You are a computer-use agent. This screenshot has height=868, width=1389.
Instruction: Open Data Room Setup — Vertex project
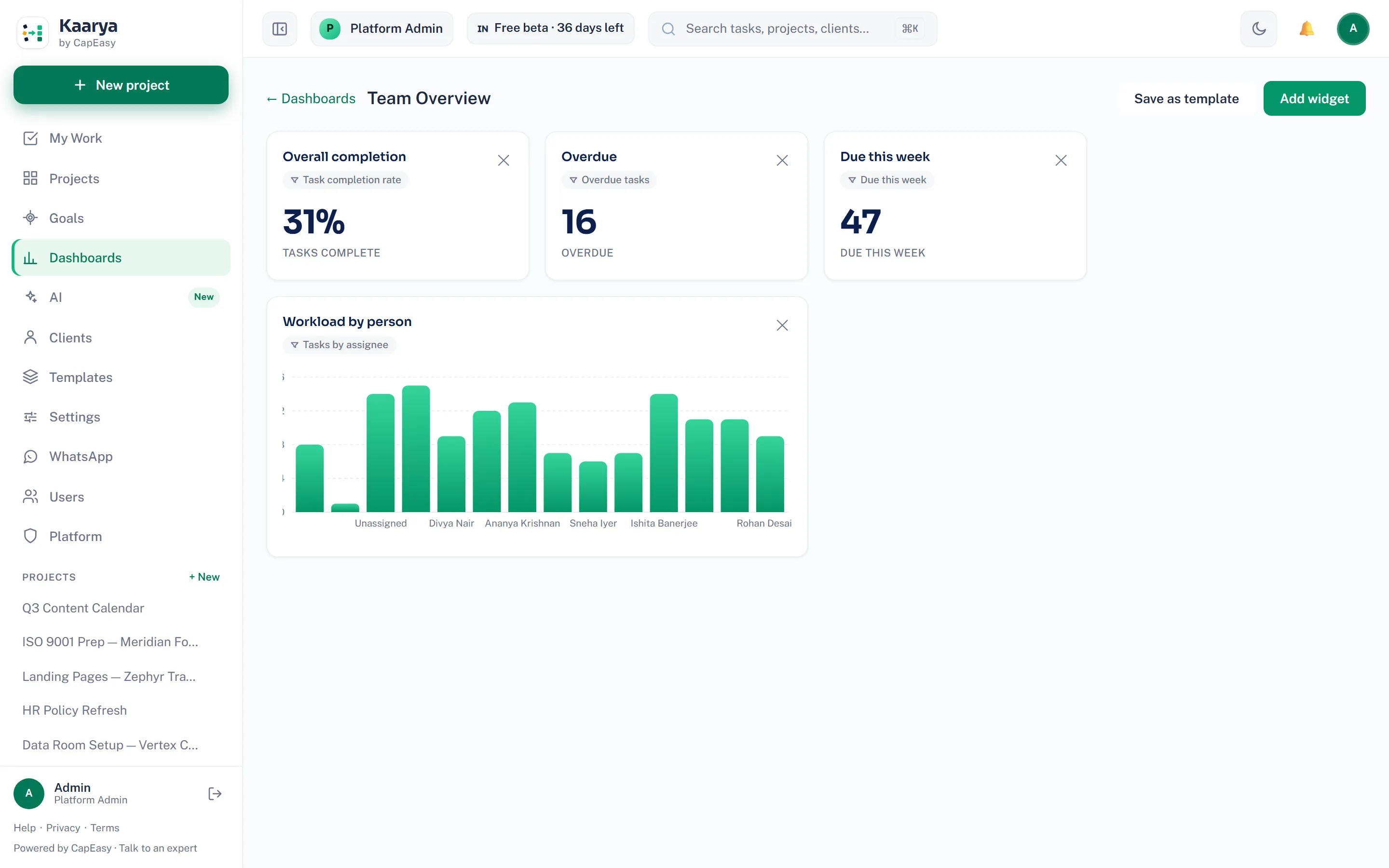point(110,745)
